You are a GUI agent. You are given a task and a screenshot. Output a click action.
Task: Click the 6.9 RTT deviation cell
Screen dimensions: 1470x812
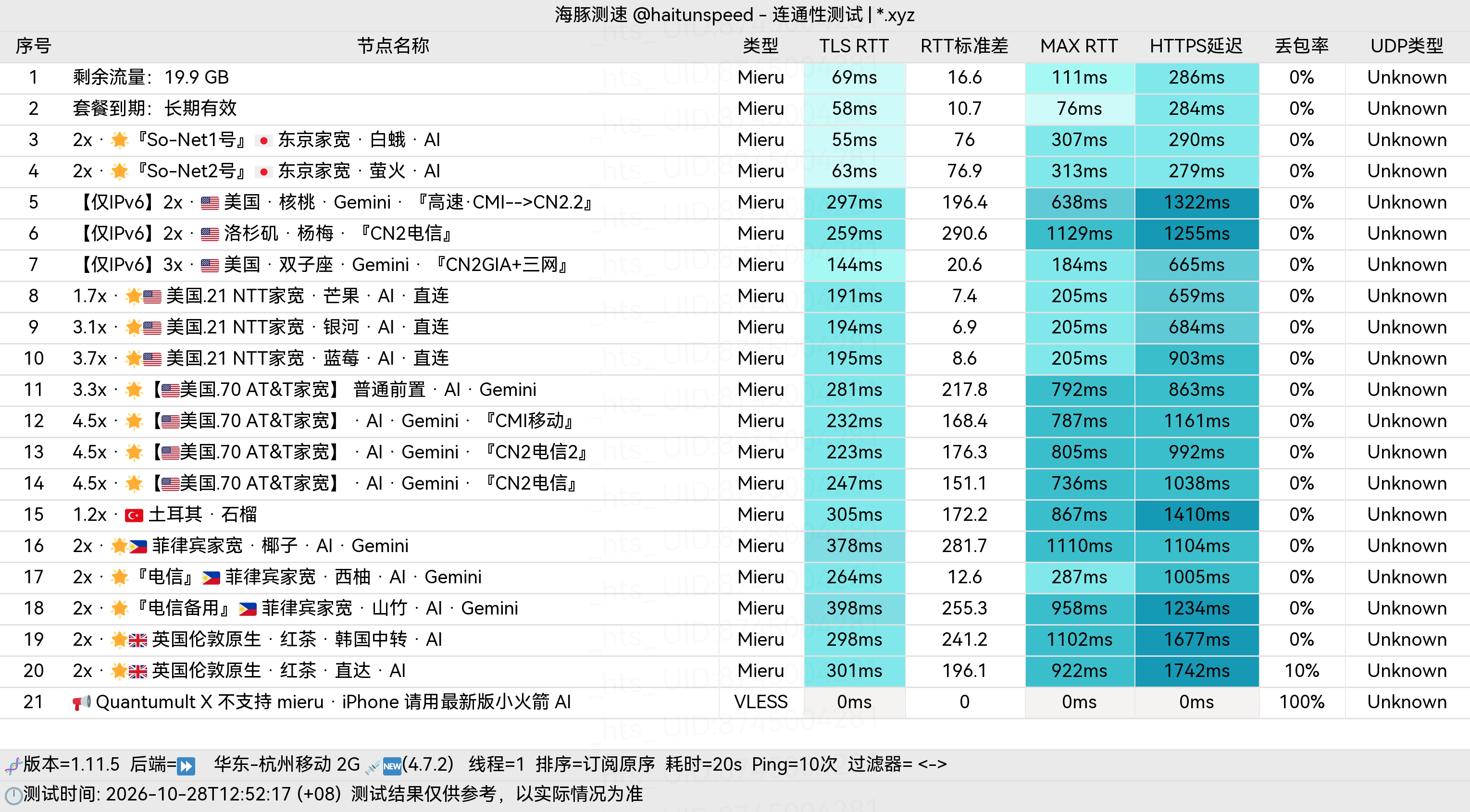(964, 327)
